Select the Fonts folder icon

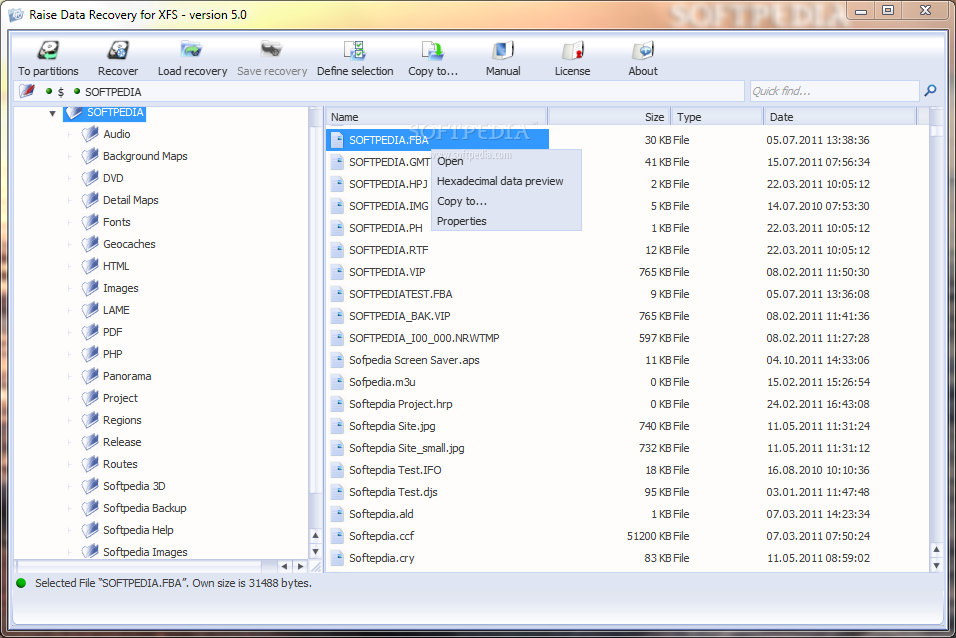[90, 221]
